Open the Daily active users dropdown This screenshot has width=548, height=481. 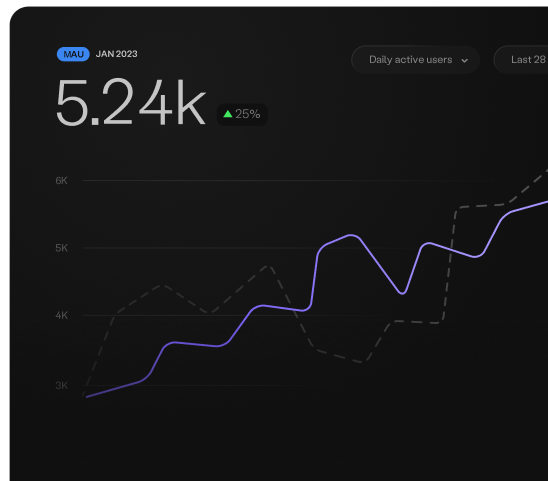pyautogui.click(x=415, y=60)
